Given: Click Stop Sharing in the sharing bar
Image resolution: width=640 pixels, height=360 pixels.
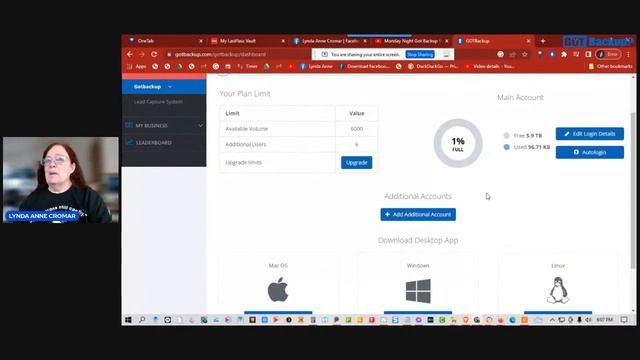Looking at the screenshot, I should [x=420, y=54].
